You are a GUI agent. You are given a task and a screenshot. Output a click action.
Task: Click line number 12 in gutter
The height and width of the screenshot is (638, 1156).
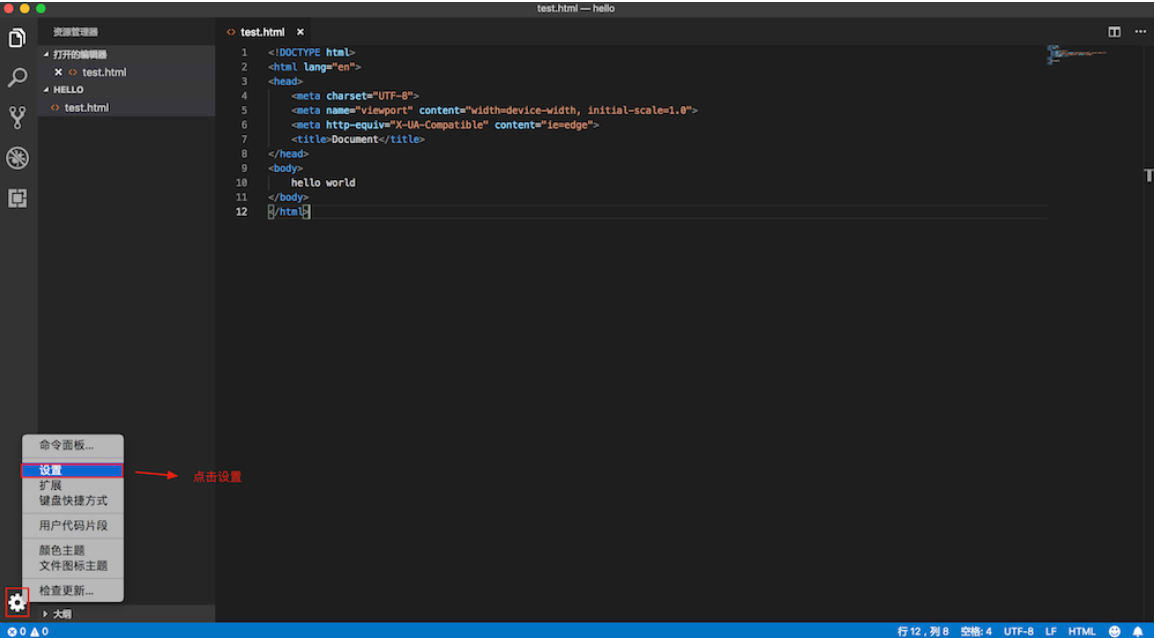[x=241, y=212]
